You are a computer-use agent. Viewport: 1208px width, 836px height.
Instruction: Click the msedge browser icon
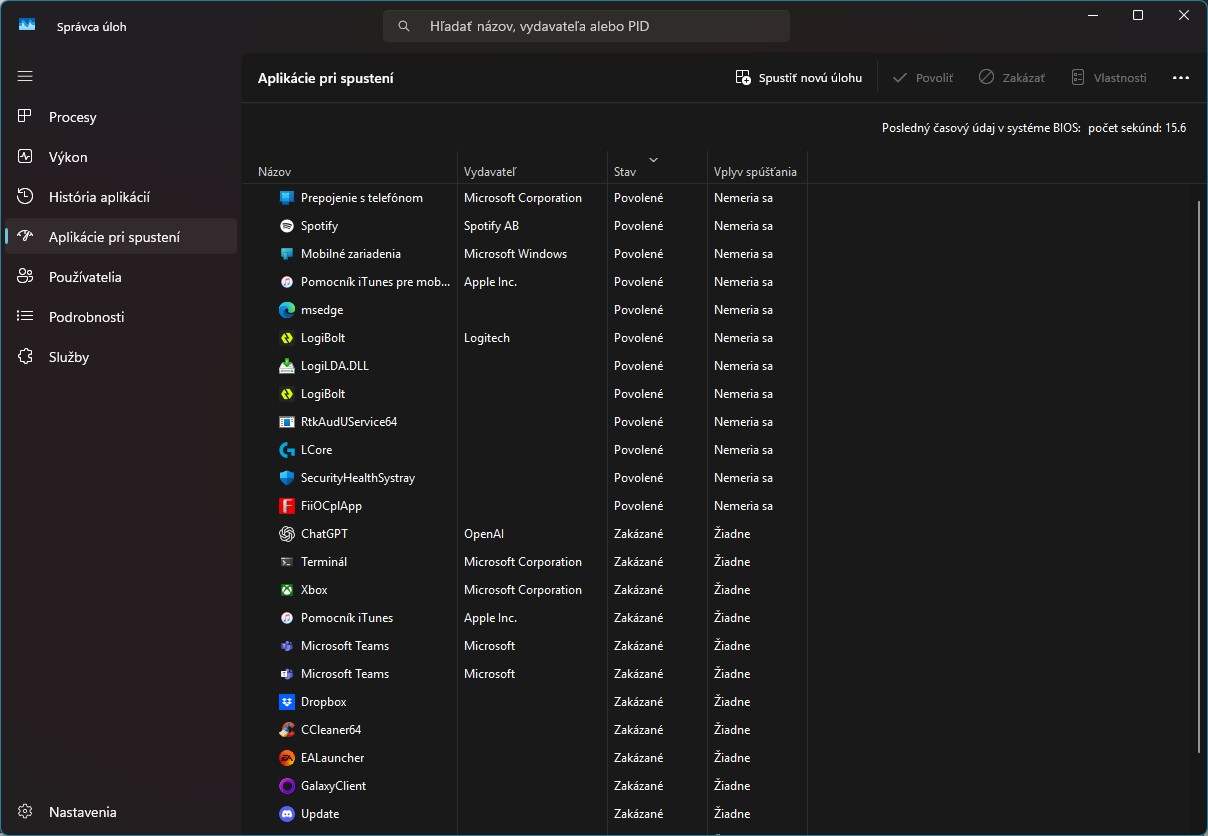pos(287,310)
